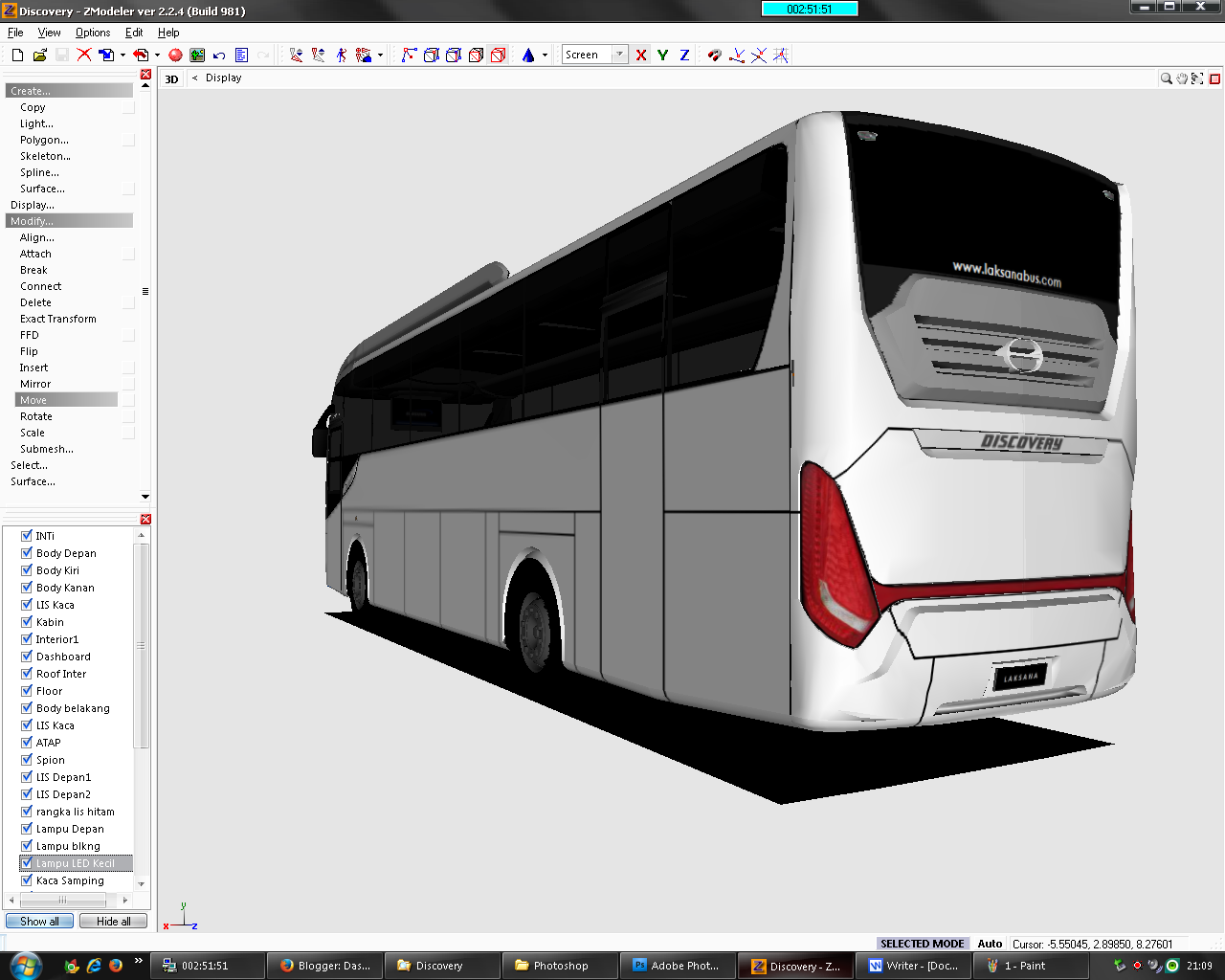
Task: Select the Mirror tool
Action: tap(35, 384)
